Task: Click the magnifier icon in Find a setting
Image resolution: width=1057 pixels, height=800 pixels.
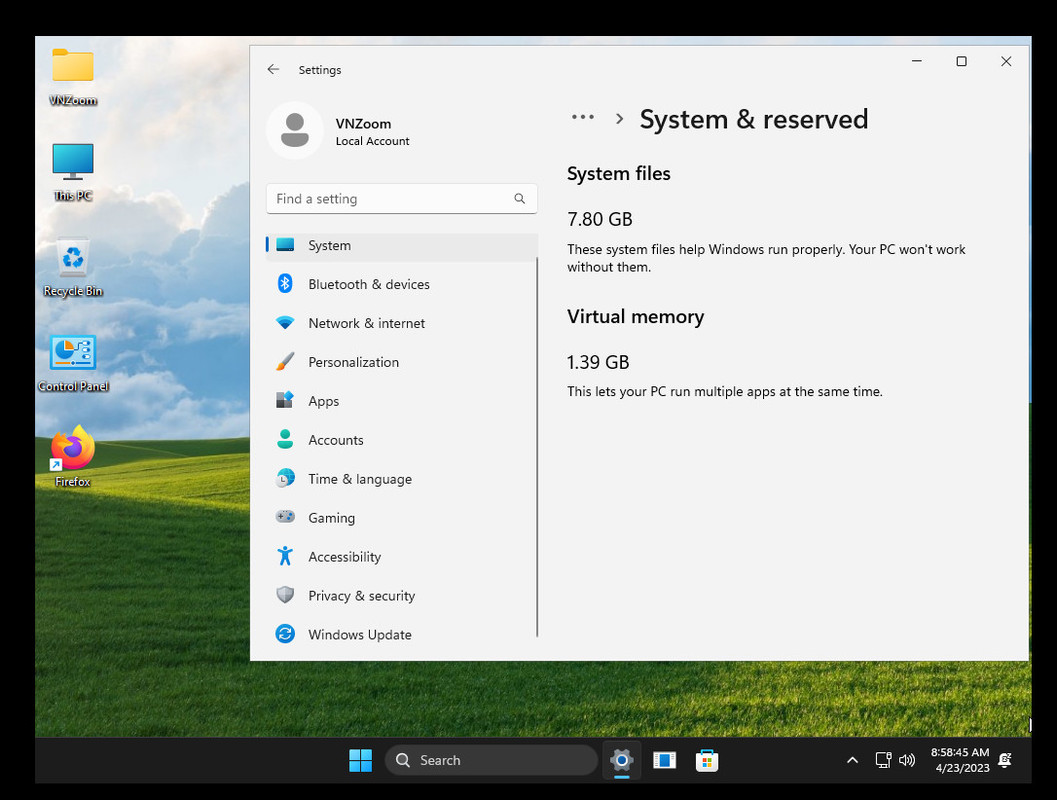Action: click(520, 199)
